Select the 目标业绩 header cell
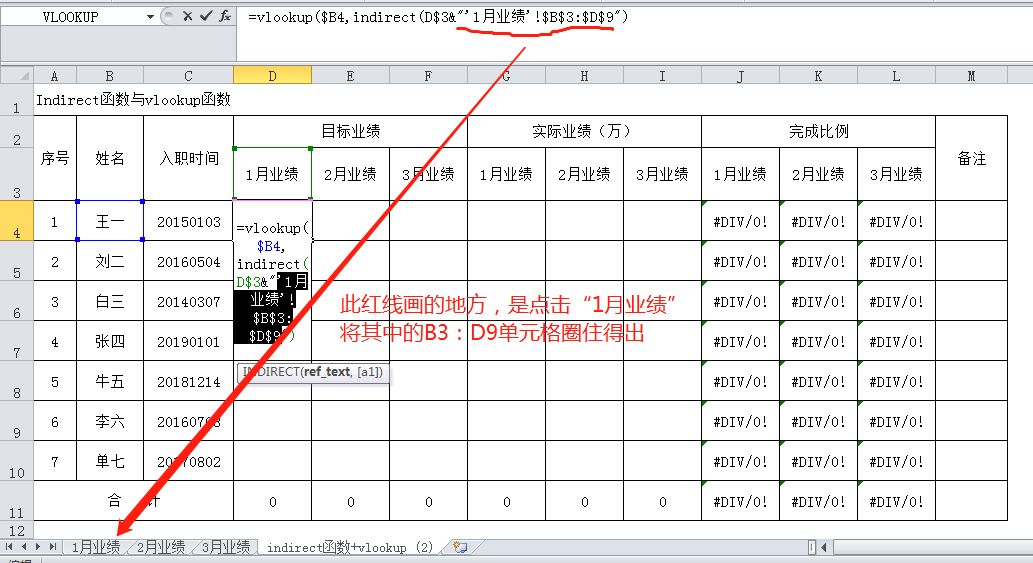 coord(350,131)
